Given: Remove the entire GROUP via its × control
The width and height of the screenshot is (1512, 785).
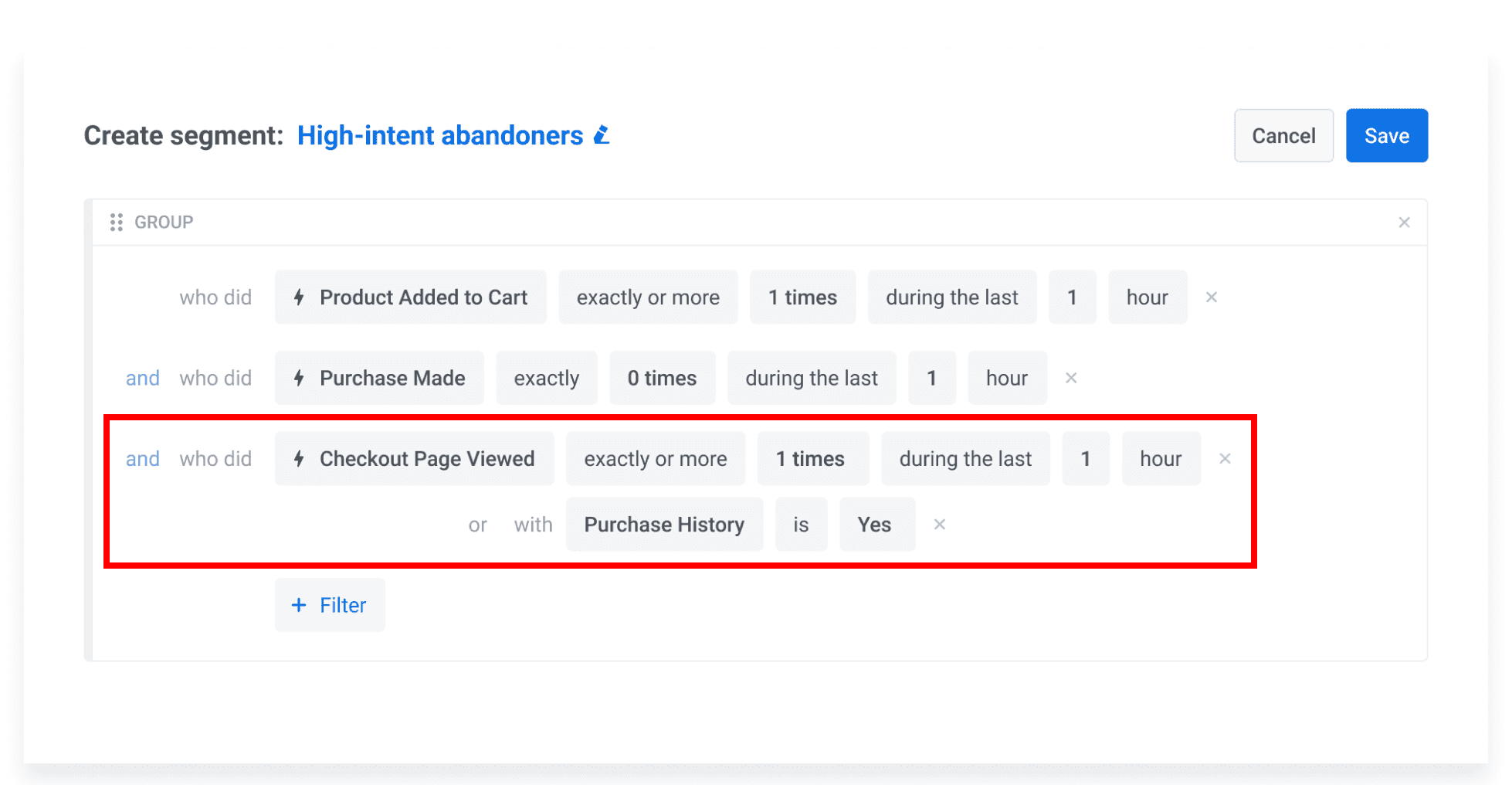Looking at the screenshot, I should pyautogui.click(x=1405, y=222).
